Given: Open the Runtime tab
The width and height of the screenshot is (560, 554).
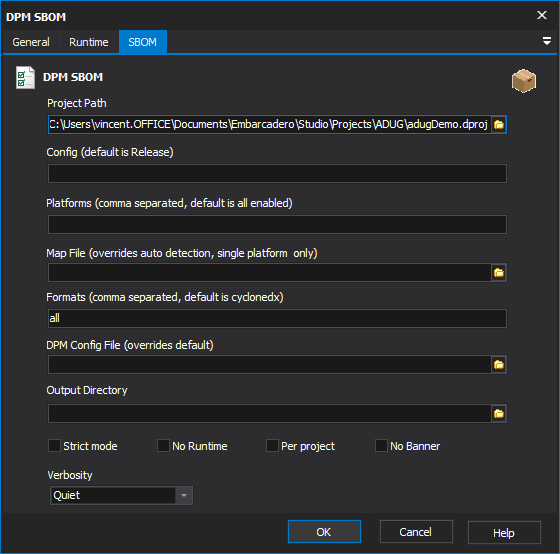Looking at the screenshot, I should [89, 42].
